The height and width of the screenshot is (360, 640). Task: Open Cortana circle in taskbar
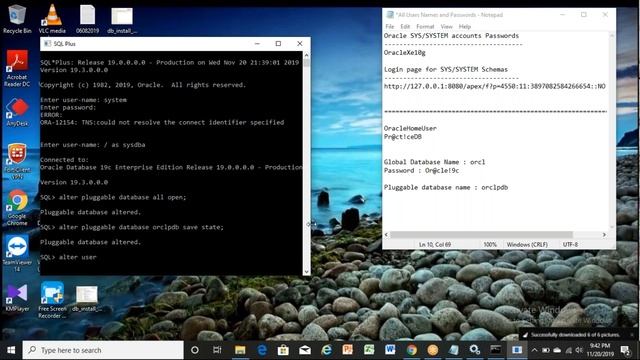pyautogui.click(x=195, y=350)
